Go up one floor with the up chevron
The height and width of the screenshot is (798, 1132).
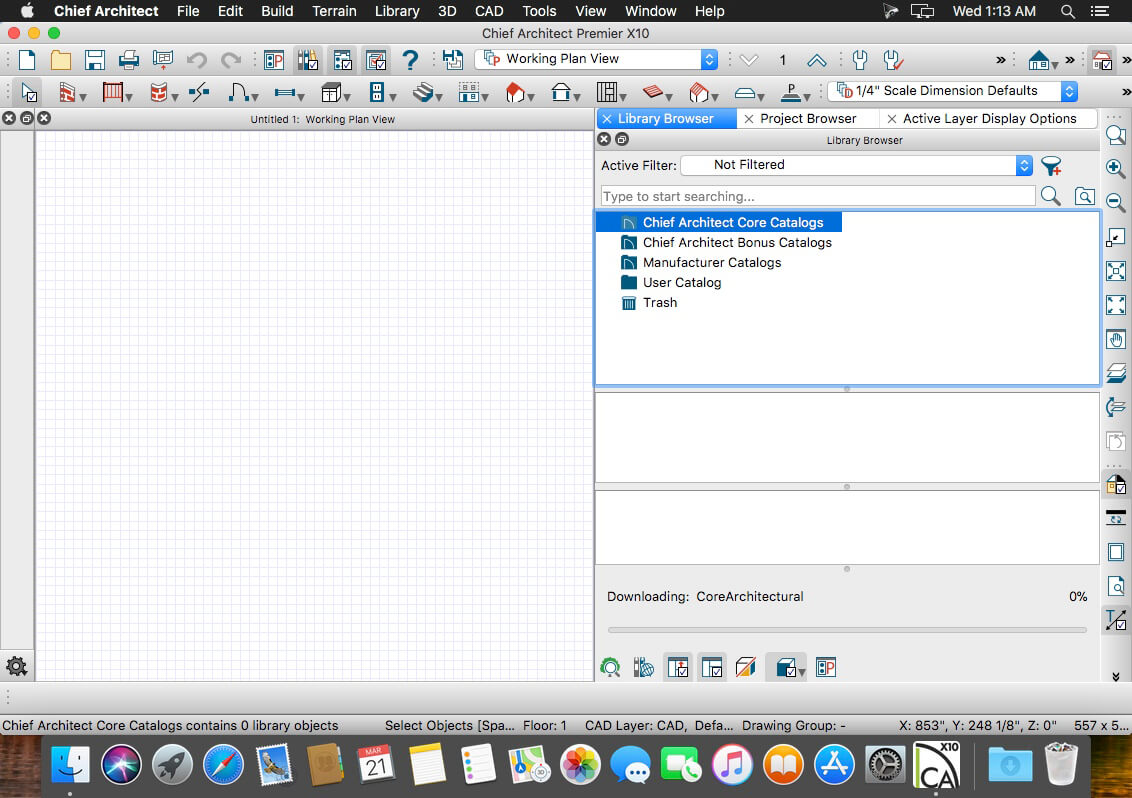click(817, 60)
